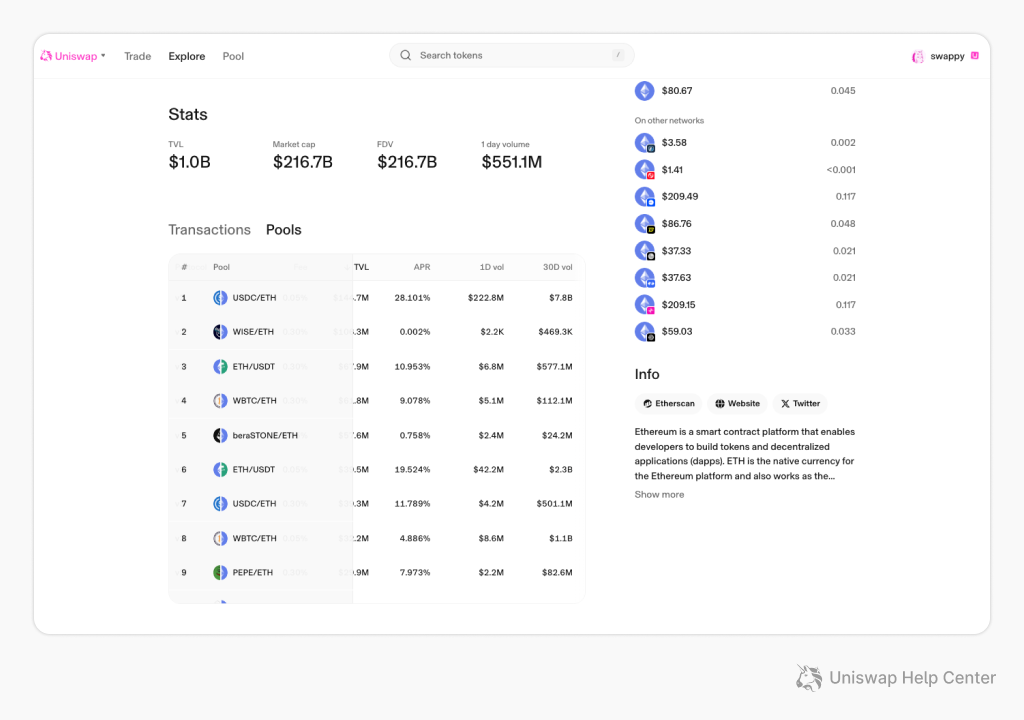This screenshot has width=1024, height=720.
Task: Switch to the Transactions tab
Action: pos(209,230)
